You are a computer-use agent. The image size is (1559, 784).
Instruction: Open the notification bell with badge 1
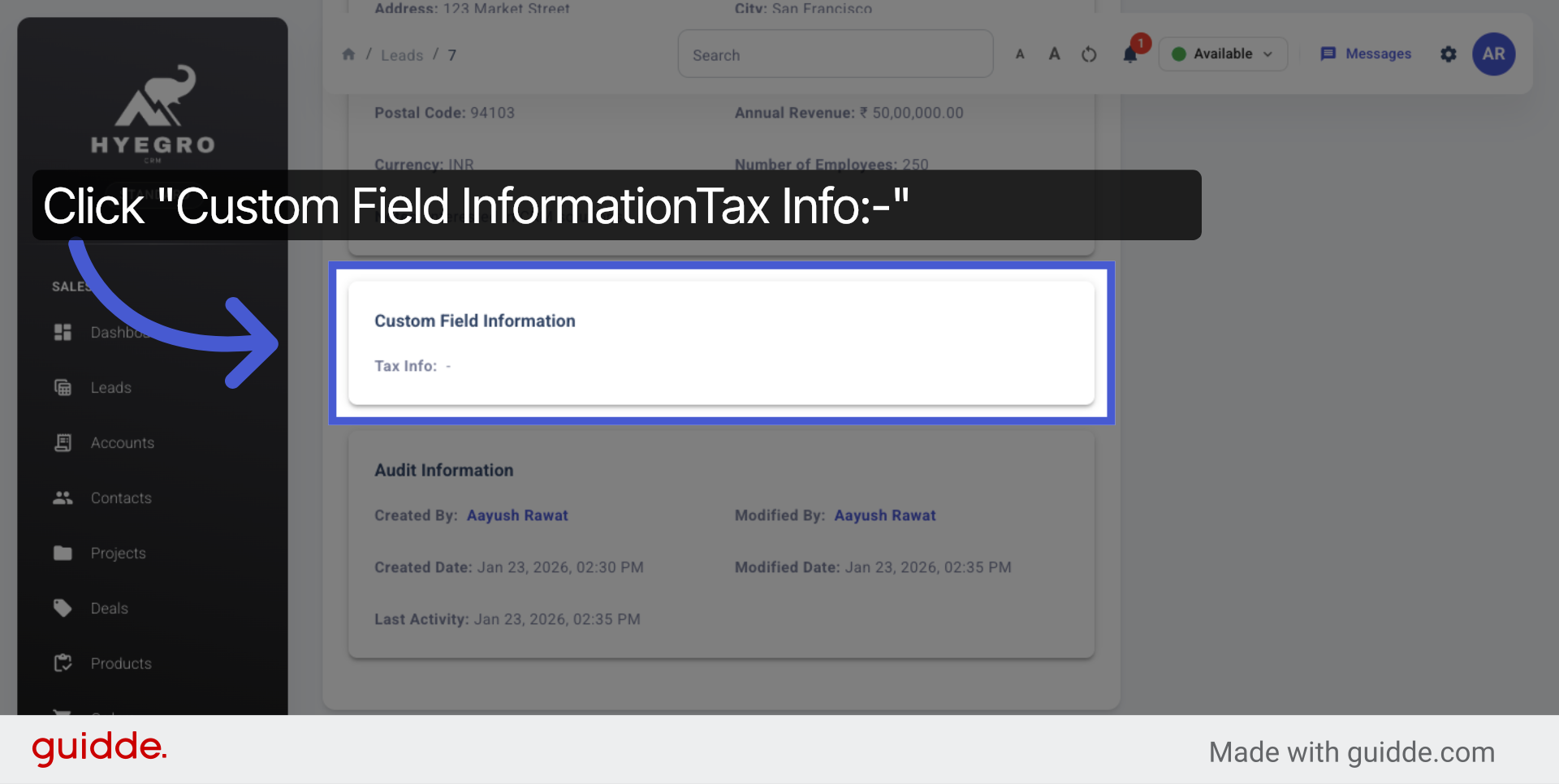click(x=1129, y=54)
